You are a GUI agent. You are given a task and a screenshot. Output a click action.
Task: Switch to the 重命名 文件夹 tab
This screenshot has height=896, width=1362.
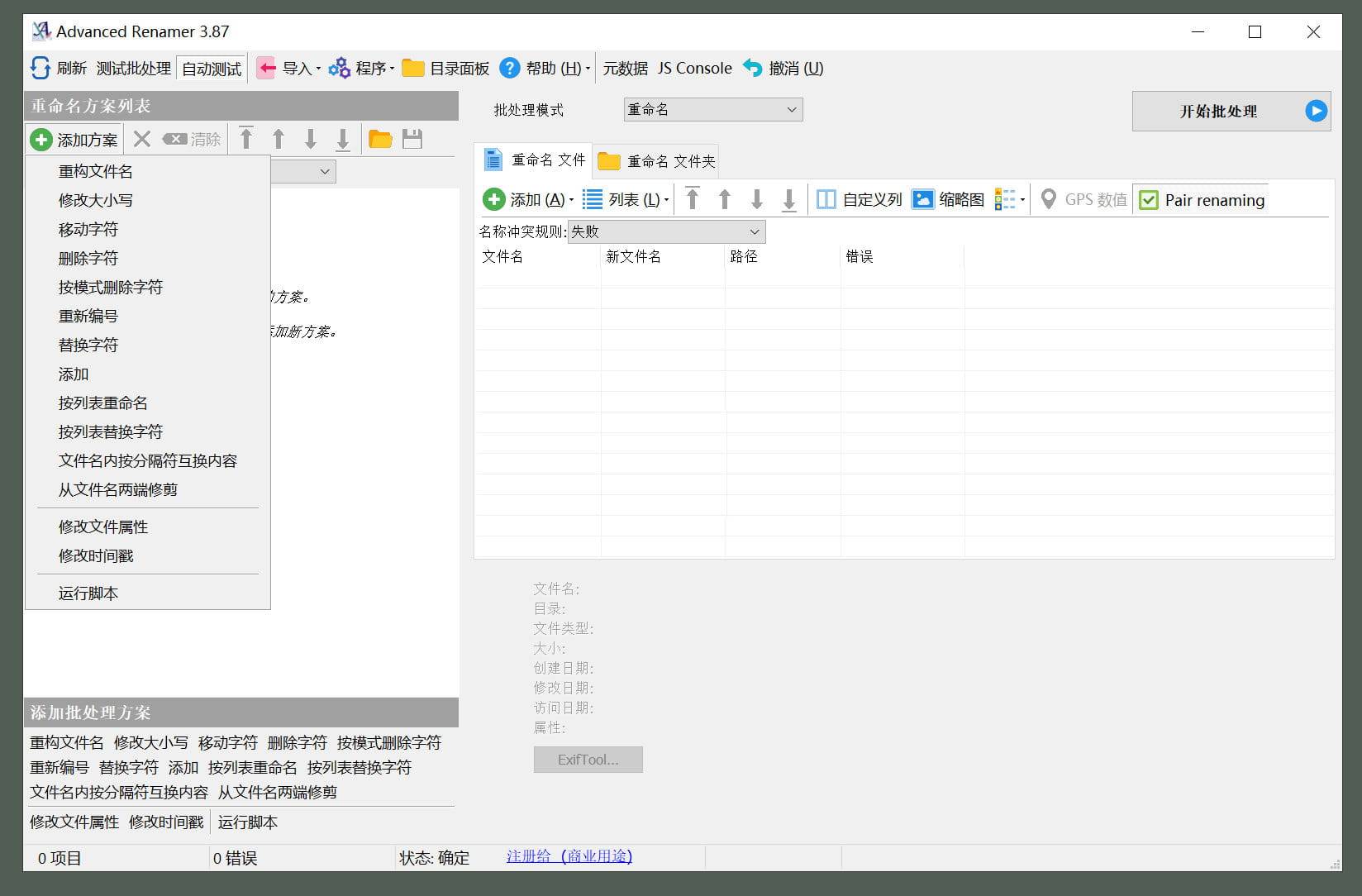[655, 161]
